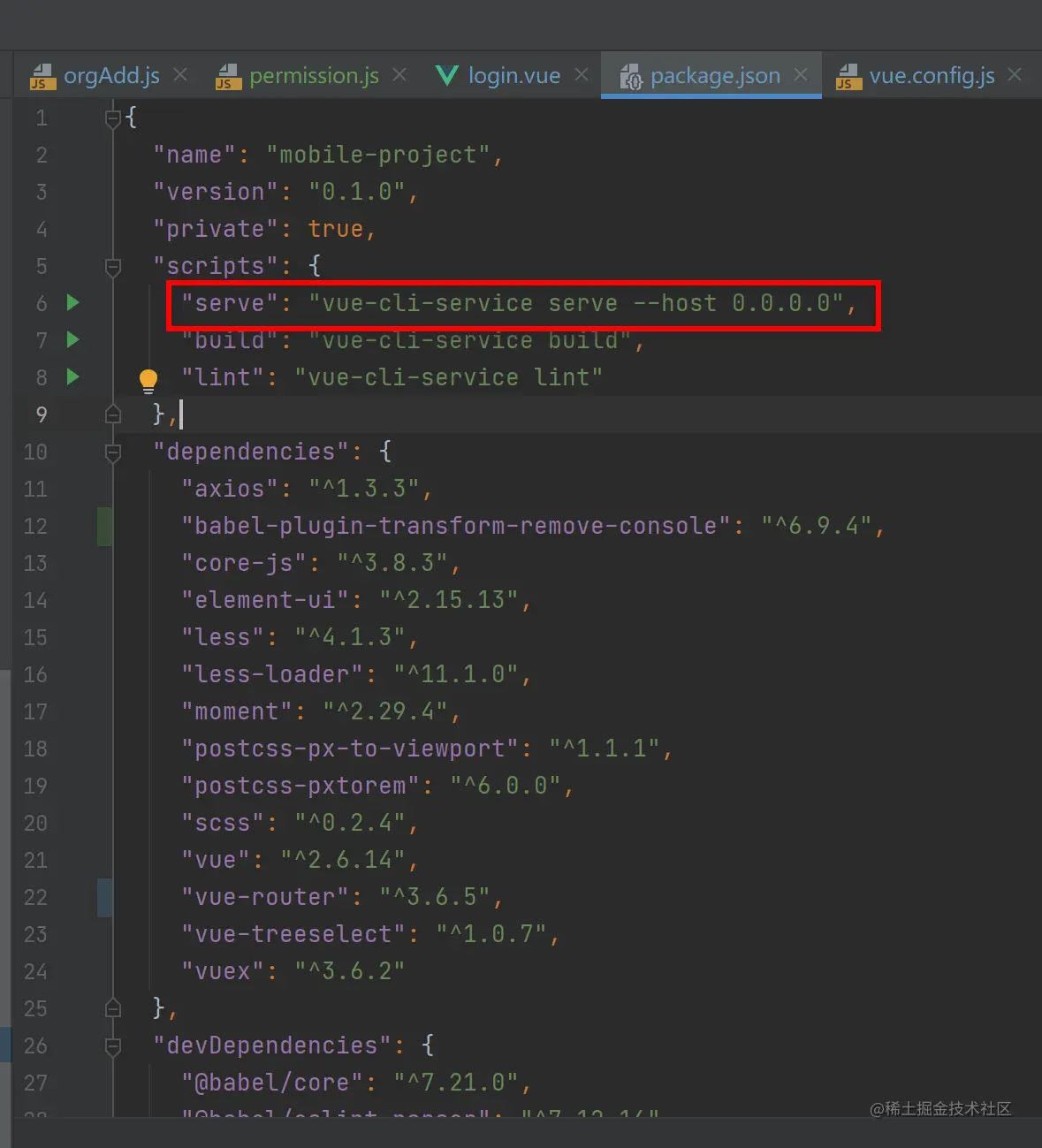Click the permission.js JS file icon
This screenshot has height=1148, width=1042.
(x=228, y=77)
